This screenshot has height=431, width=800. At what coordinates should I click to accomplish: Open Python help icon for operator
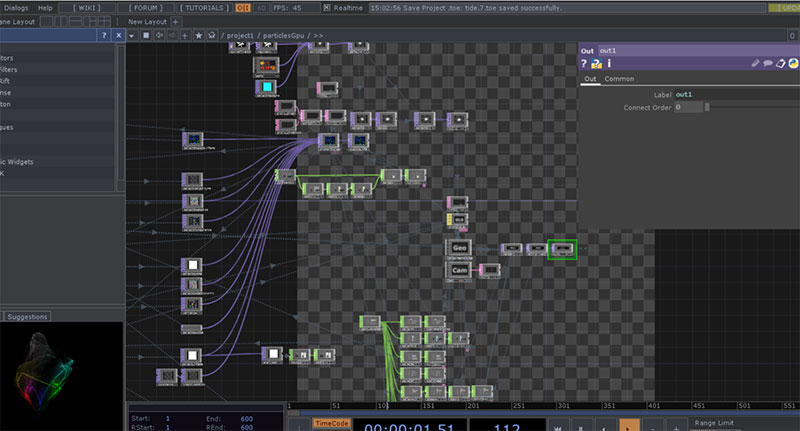click(x=596, y=63)
